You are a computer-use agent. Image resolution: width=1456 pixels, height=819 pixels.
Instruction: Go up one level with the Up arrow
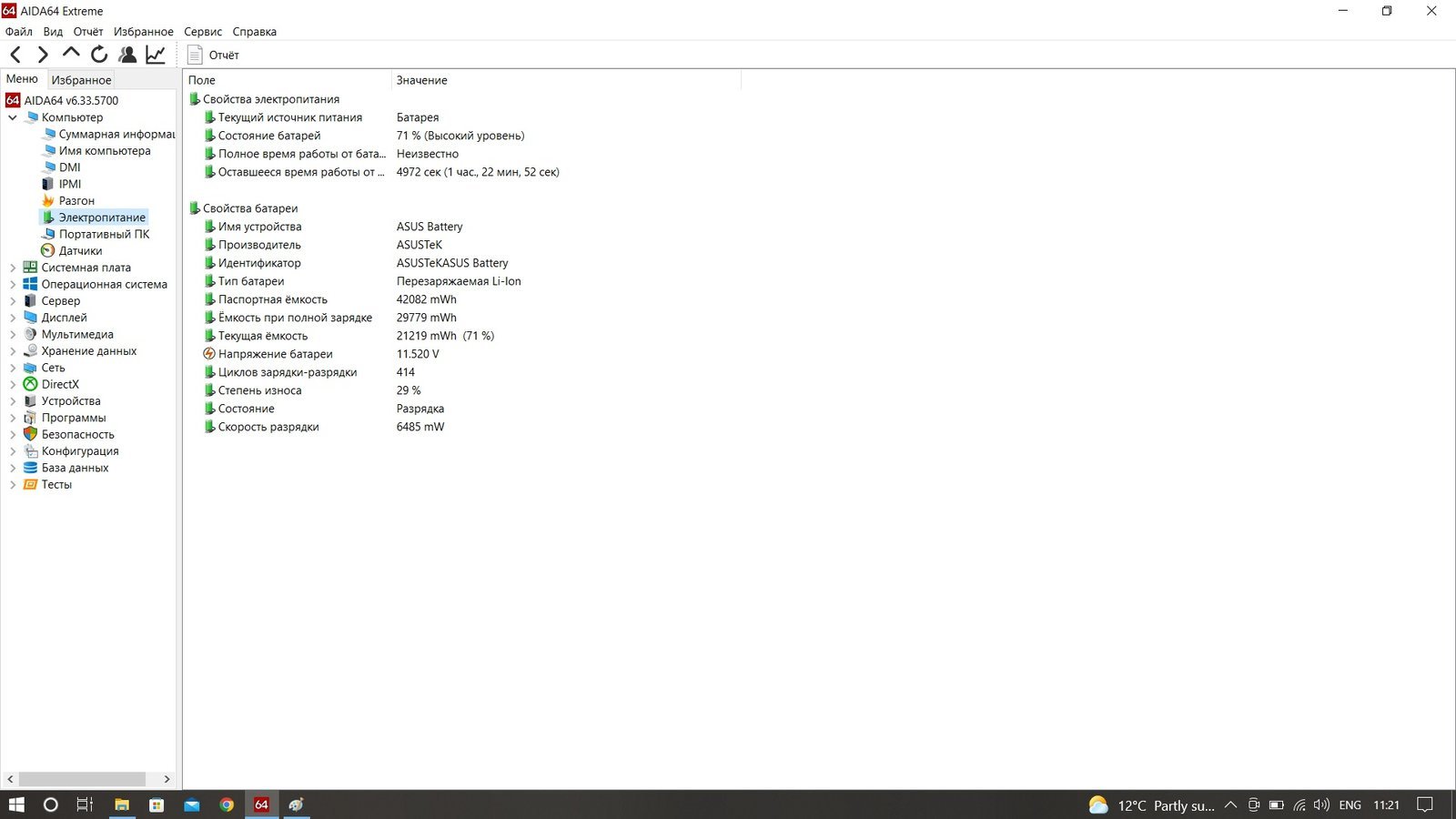(x=71, y=55)
